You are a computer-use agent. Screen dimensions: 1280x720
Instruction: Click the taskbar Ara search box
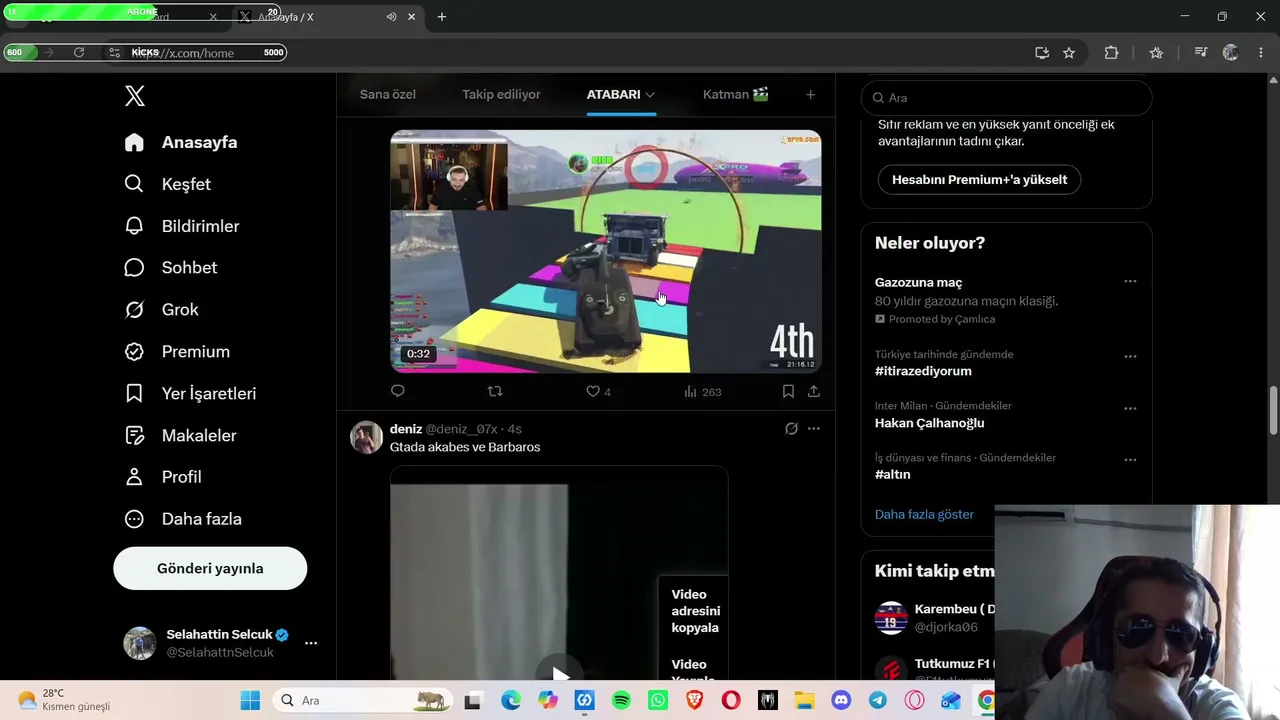coord(362,701)
